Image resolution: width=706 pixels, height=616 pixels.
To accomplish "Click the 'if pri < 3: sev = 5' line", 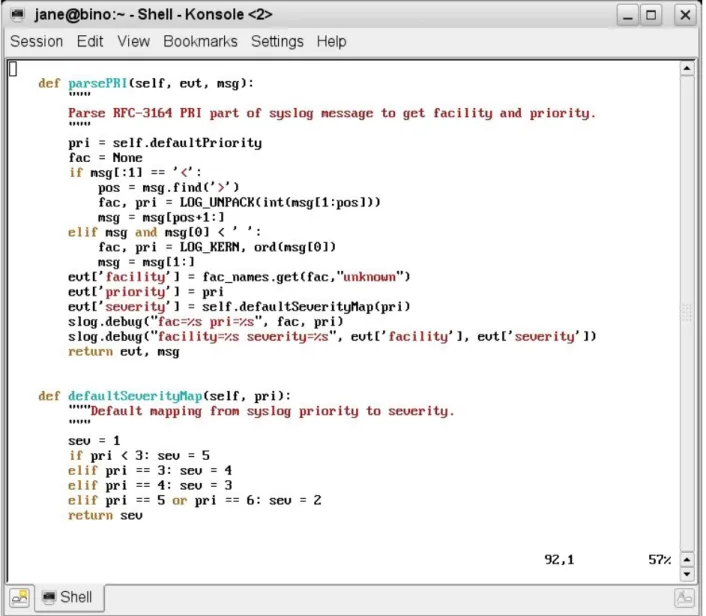I will click(x=139, y=455).
